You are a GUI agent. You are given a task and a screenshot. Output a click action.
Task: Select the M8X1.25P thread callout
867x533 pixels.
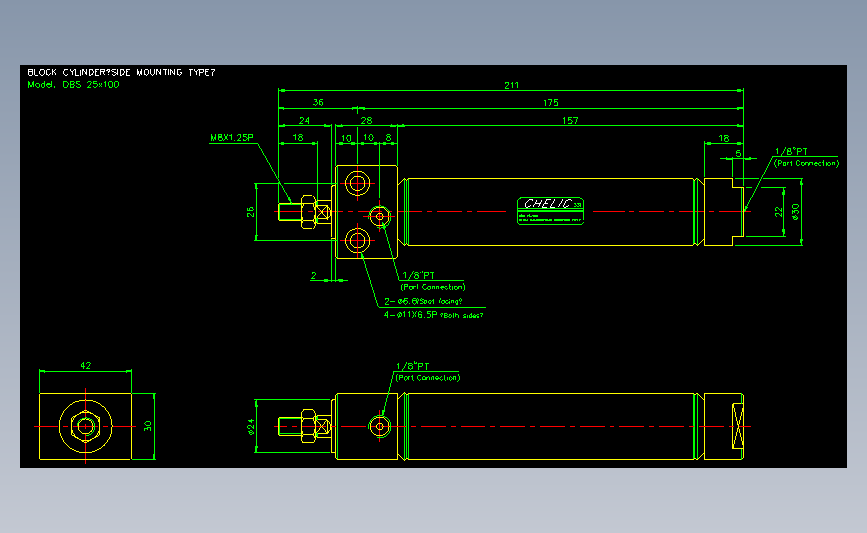[x=232, y=138]
